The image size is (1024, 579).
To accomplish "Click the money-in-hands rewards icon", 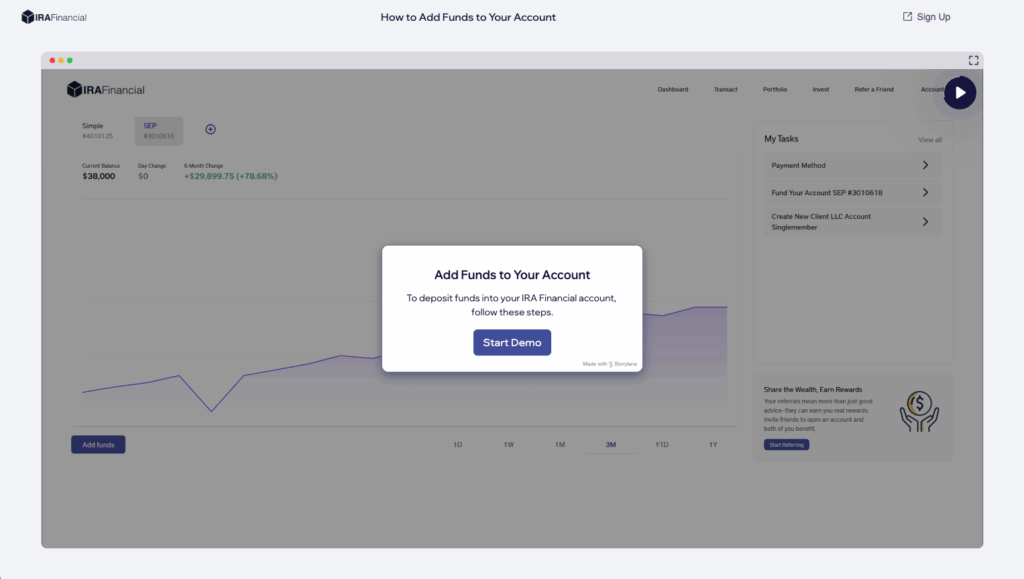I will [918, 411].
